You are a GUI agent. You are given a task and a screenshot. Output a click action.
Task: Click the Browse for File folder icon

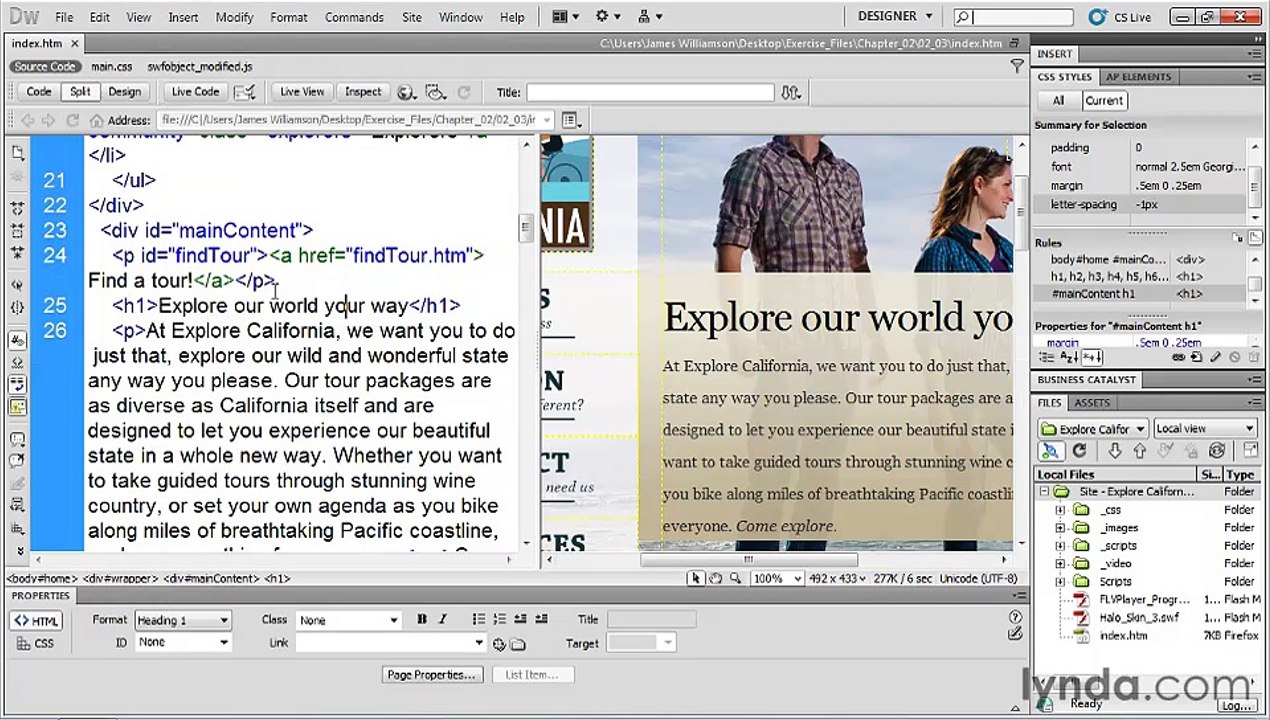(517, 644)
